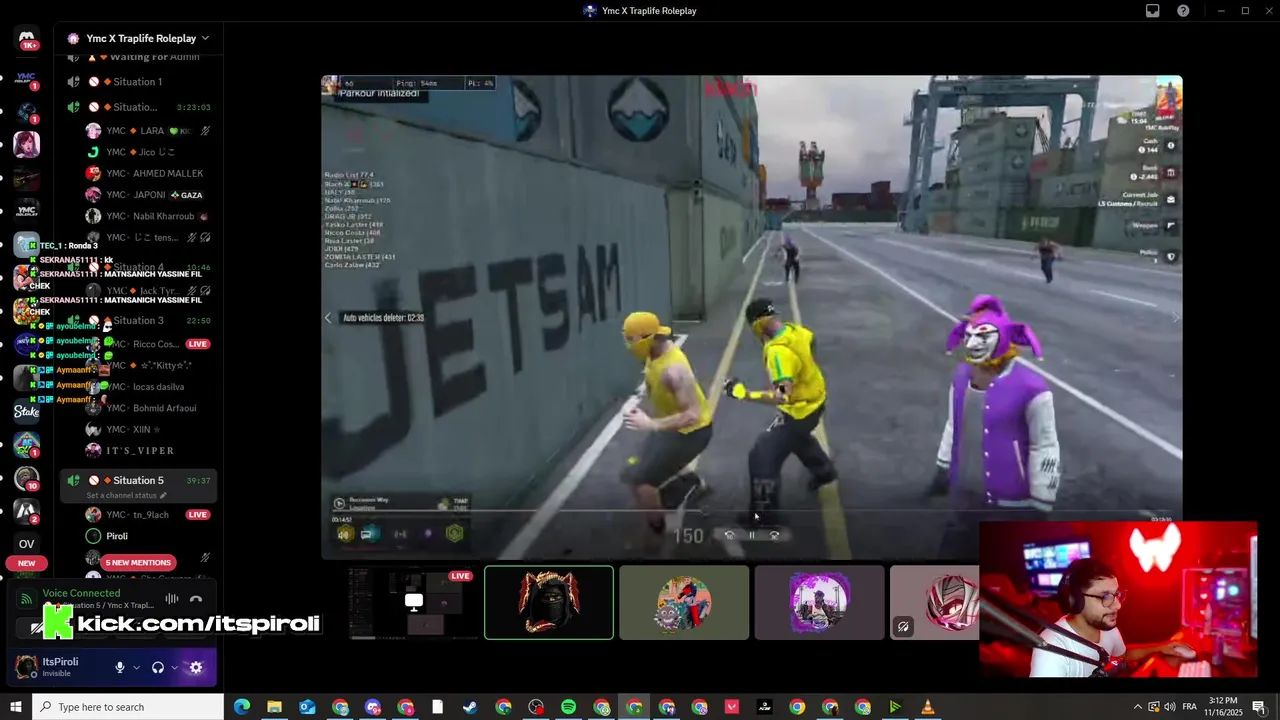Open Discord direct messages home icon
Screen dimensions: 1280x720
click(27, 40)
